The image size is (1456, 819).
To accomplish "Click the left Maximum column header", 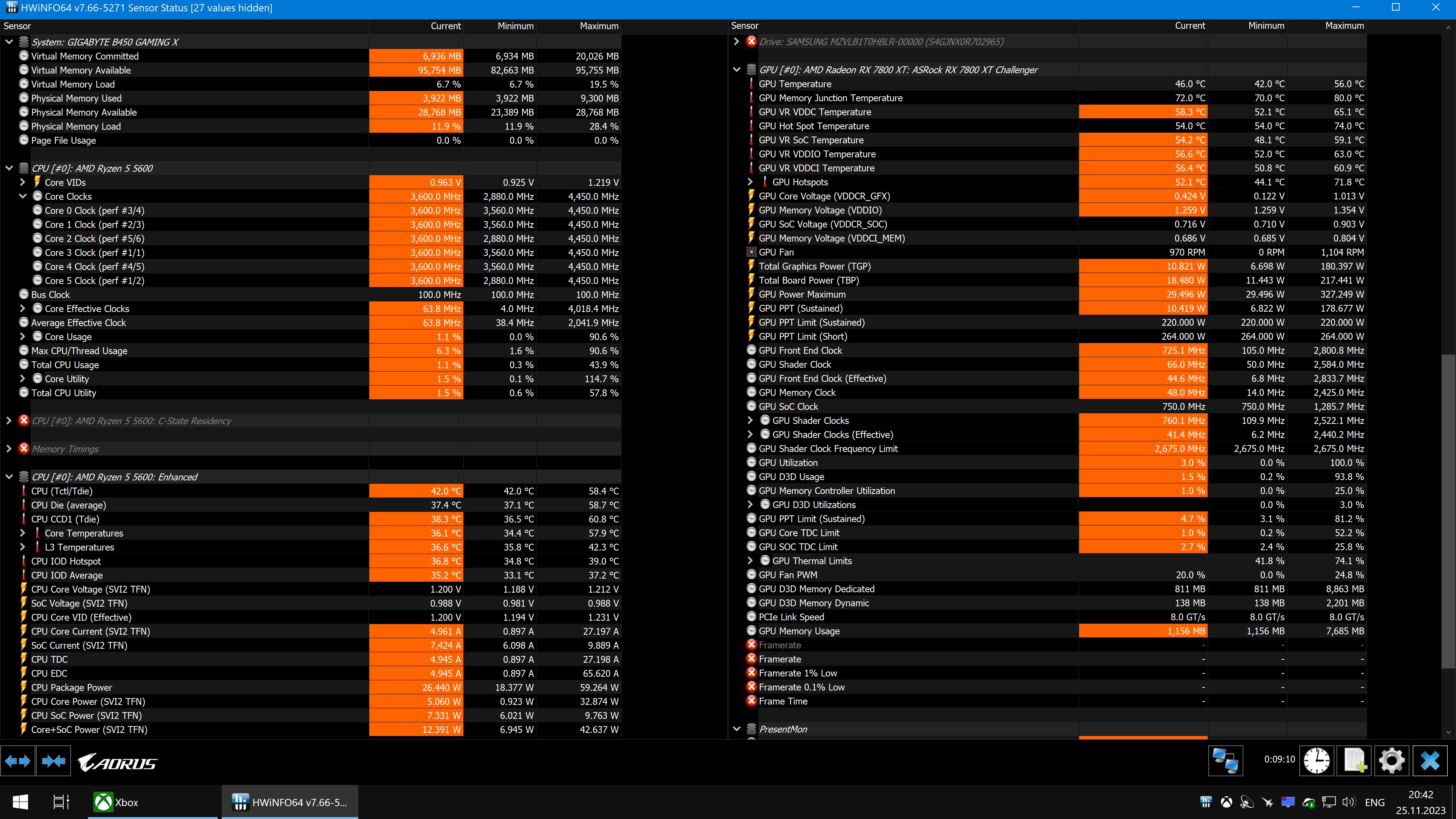I will tap(599, 26).
